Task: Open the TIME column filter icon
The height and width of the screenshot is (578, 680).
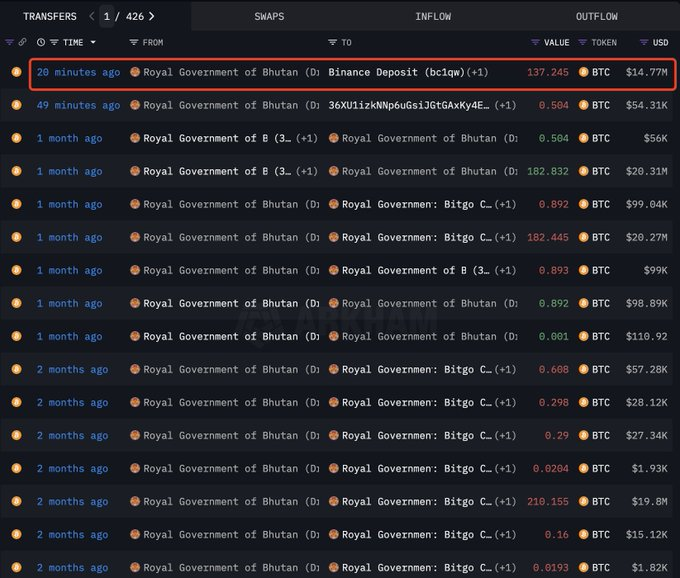Action: point(54,42)
